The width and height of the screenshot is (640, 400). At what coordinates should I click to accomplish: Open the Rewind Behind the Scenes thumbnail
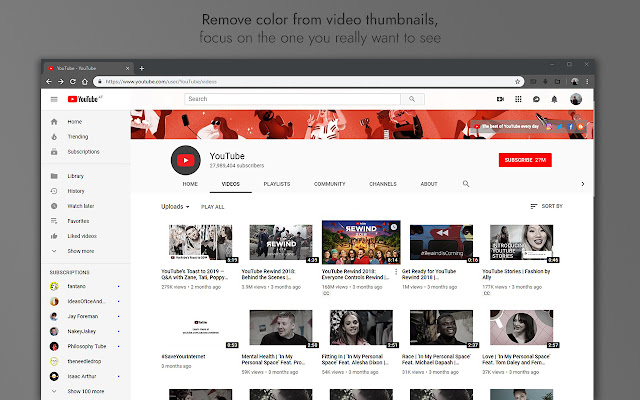point(281,242)
